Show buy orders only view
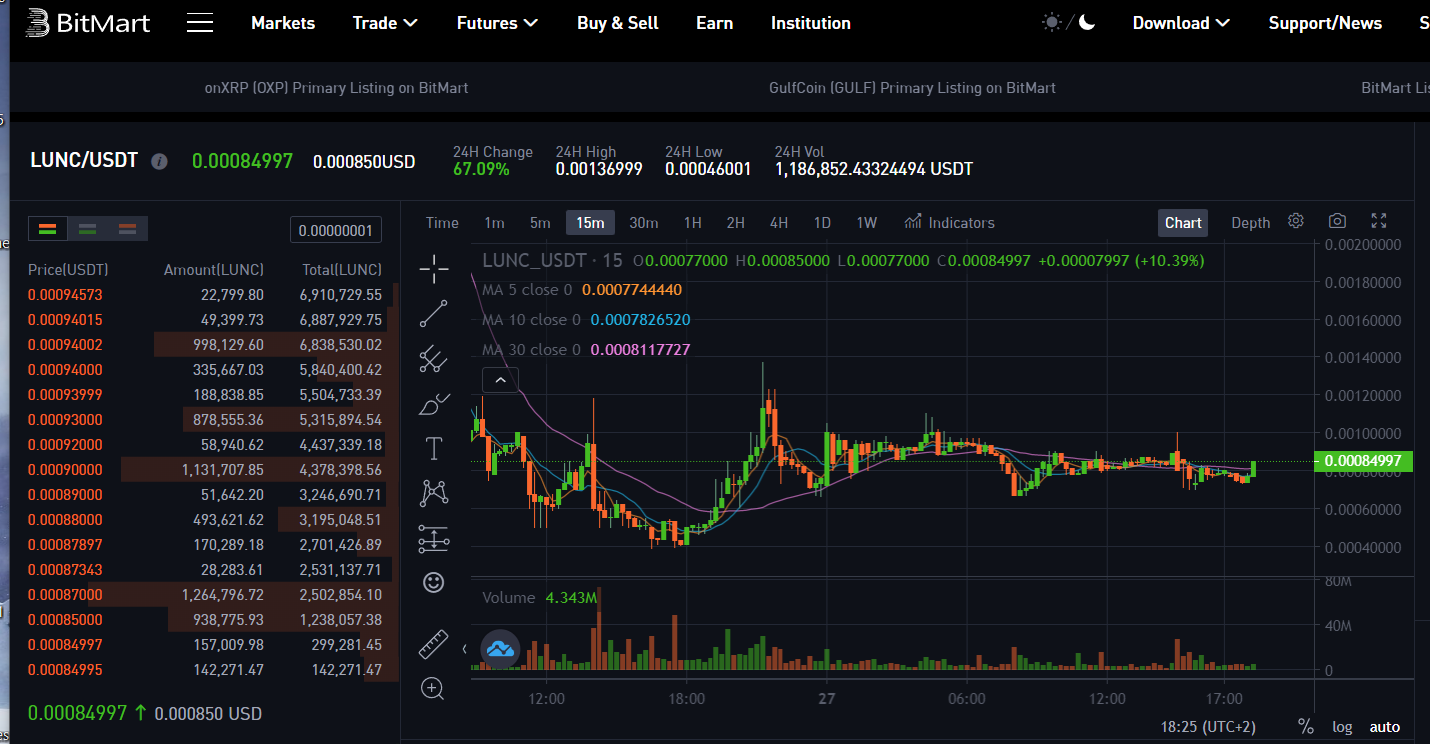This screenshot has width=1430, height=744. tap(87, 229)
